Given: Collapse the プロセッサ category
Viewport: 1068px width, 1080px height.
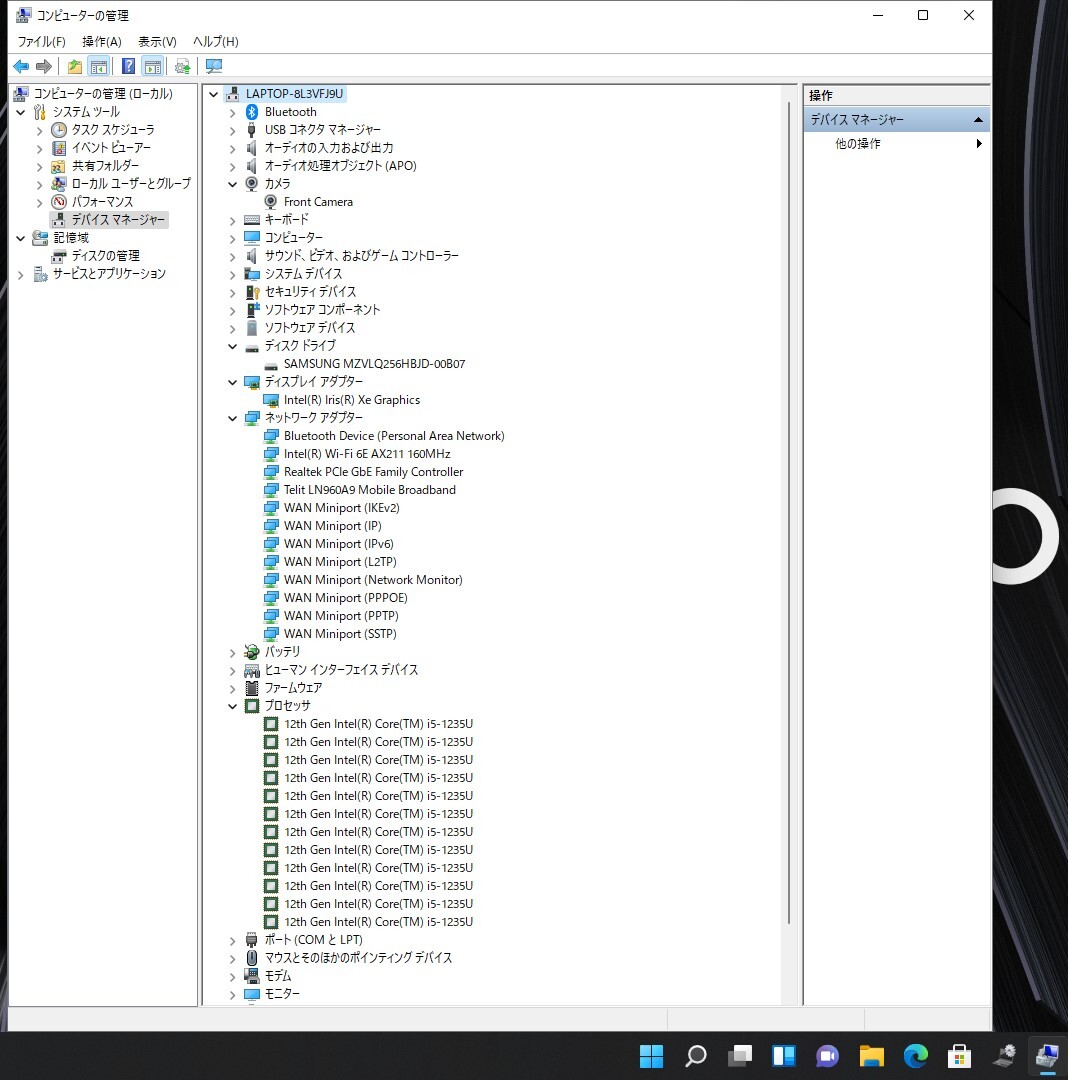Looking at the screenshot, I should click(233, 706).
